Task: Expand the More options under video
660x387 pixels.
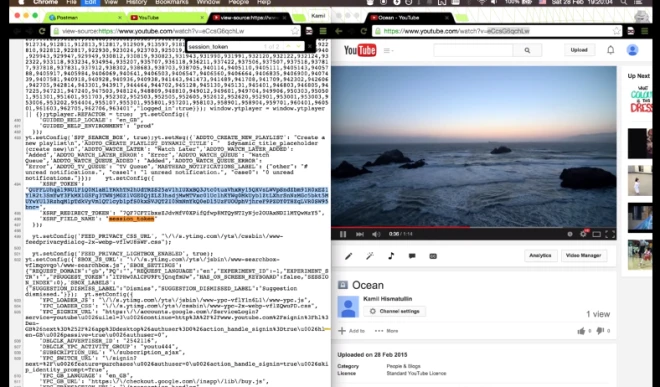Action: pyautogui.click(x=386, y=331)
